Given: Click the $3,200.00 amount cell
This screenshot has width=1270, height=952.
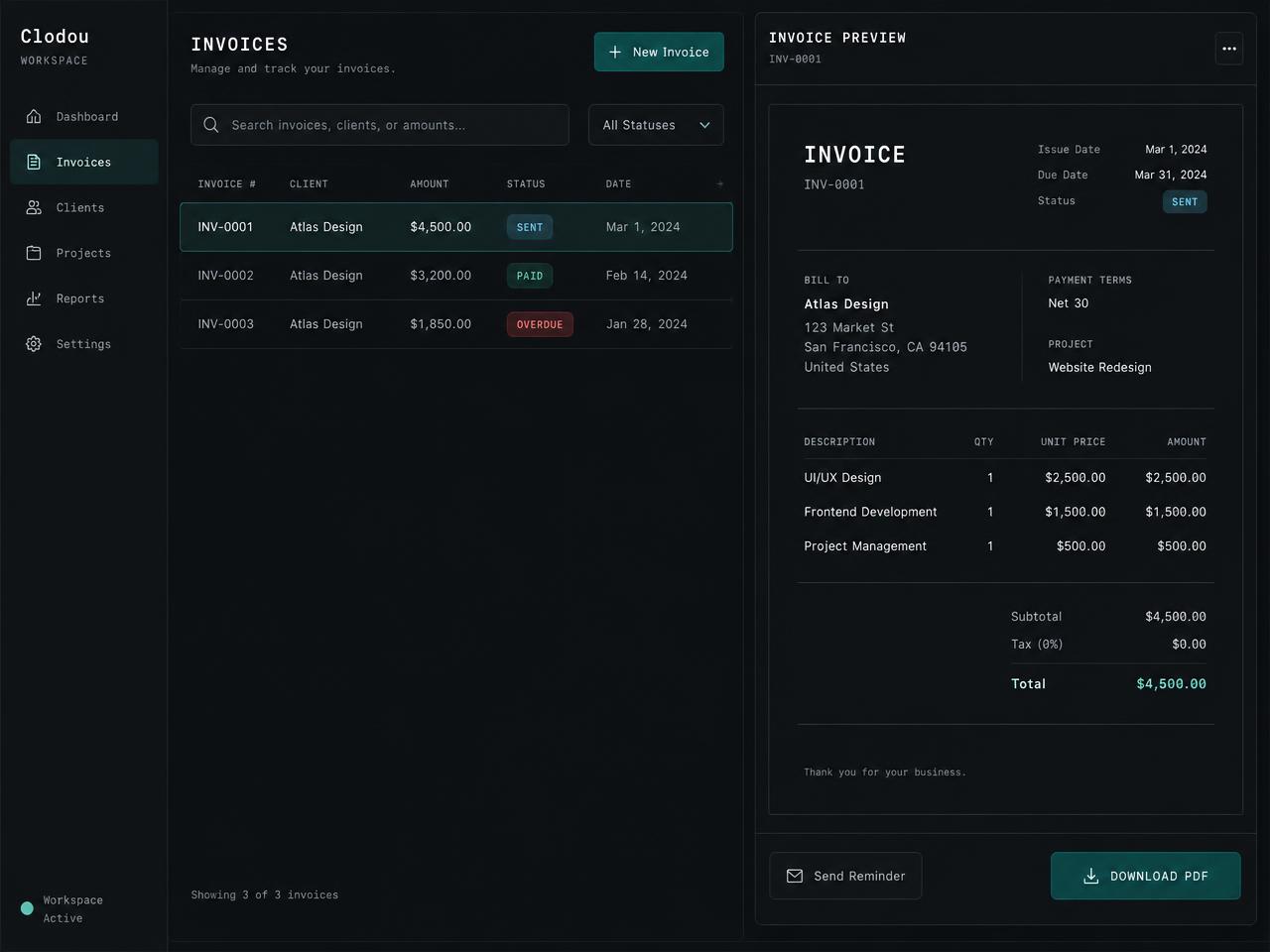Looking at the screenshot, I should pyautogui.click(x=441, y=276).
